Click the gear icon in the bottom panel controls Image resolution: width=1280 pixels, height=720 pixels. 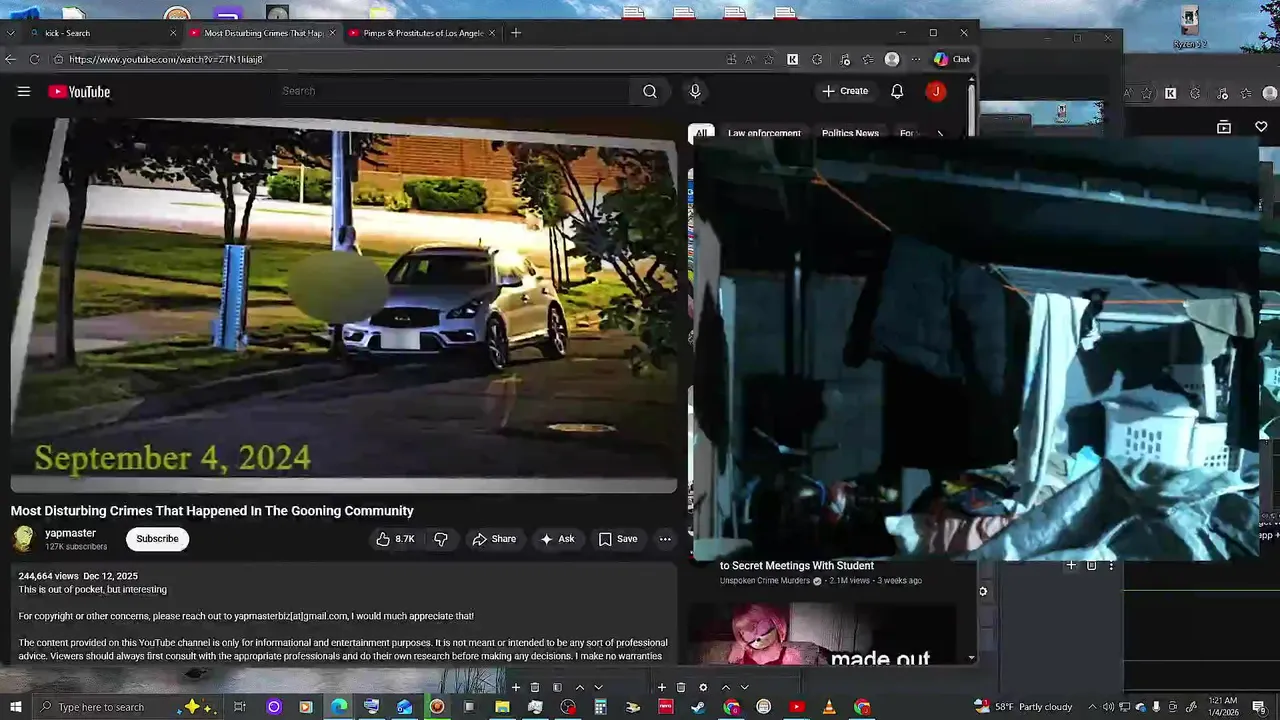coord(703,688)
